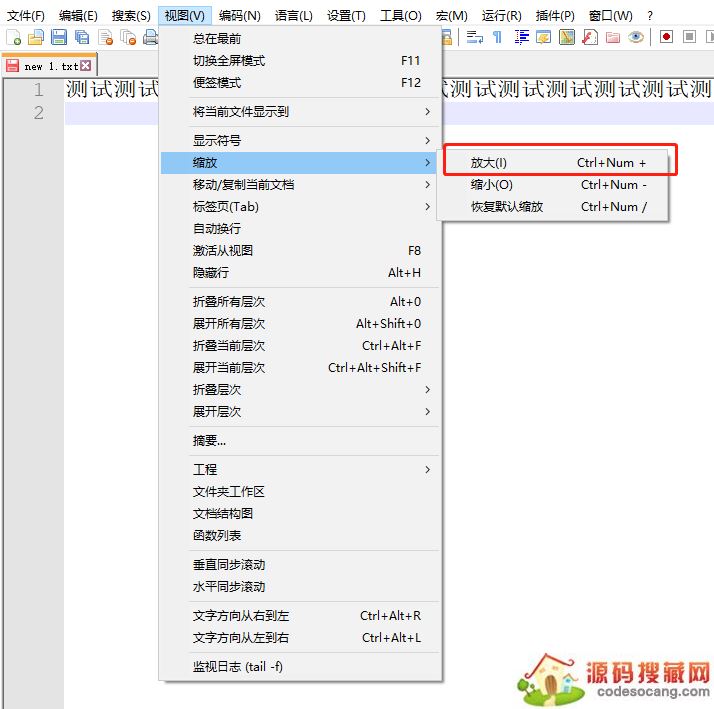This screenshot has width=714, height=709.
Task: Click the Save file floppy icon
Action: point(58,38)
